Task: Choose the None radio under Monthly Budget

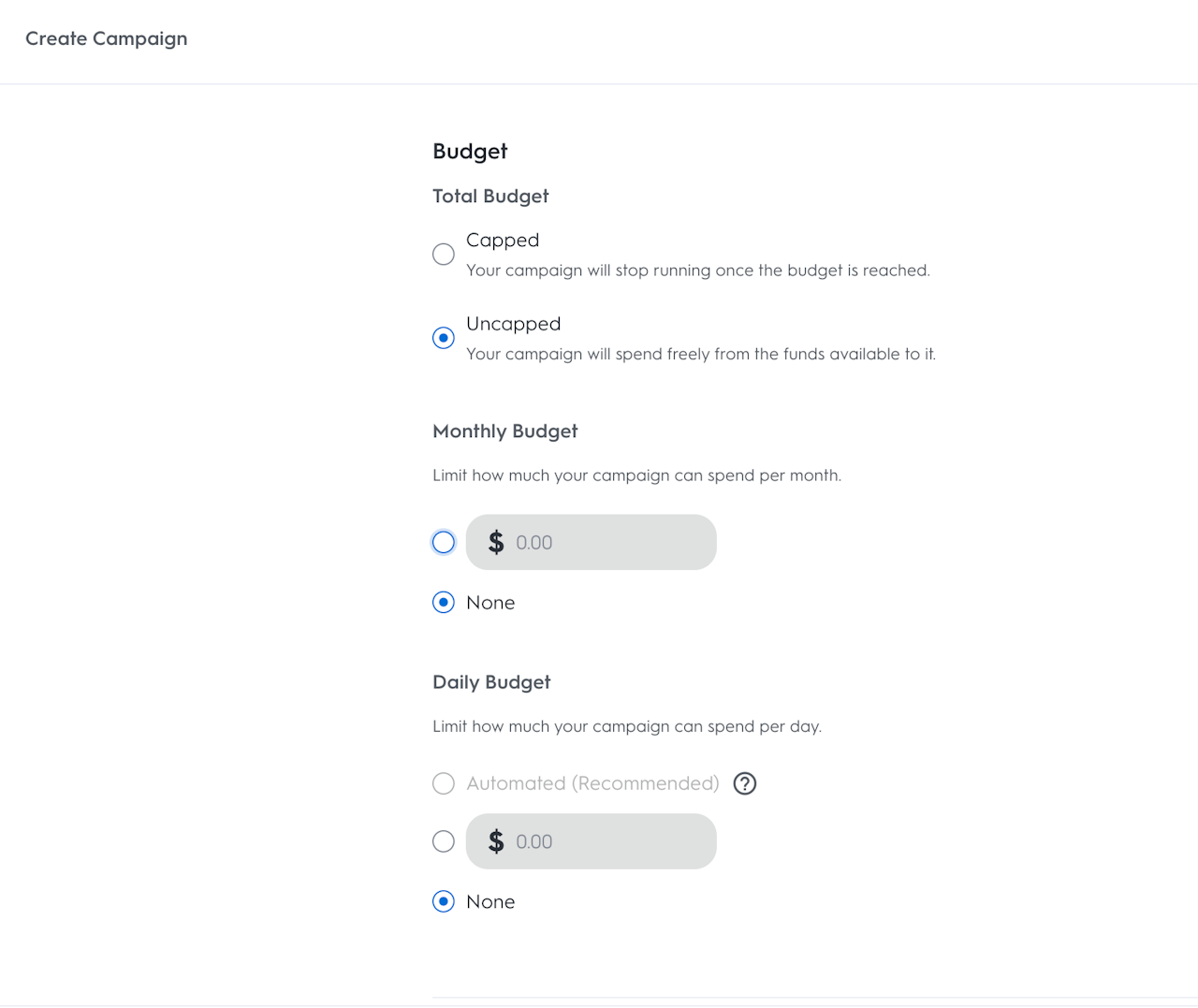Action: (x=444, y=603)
